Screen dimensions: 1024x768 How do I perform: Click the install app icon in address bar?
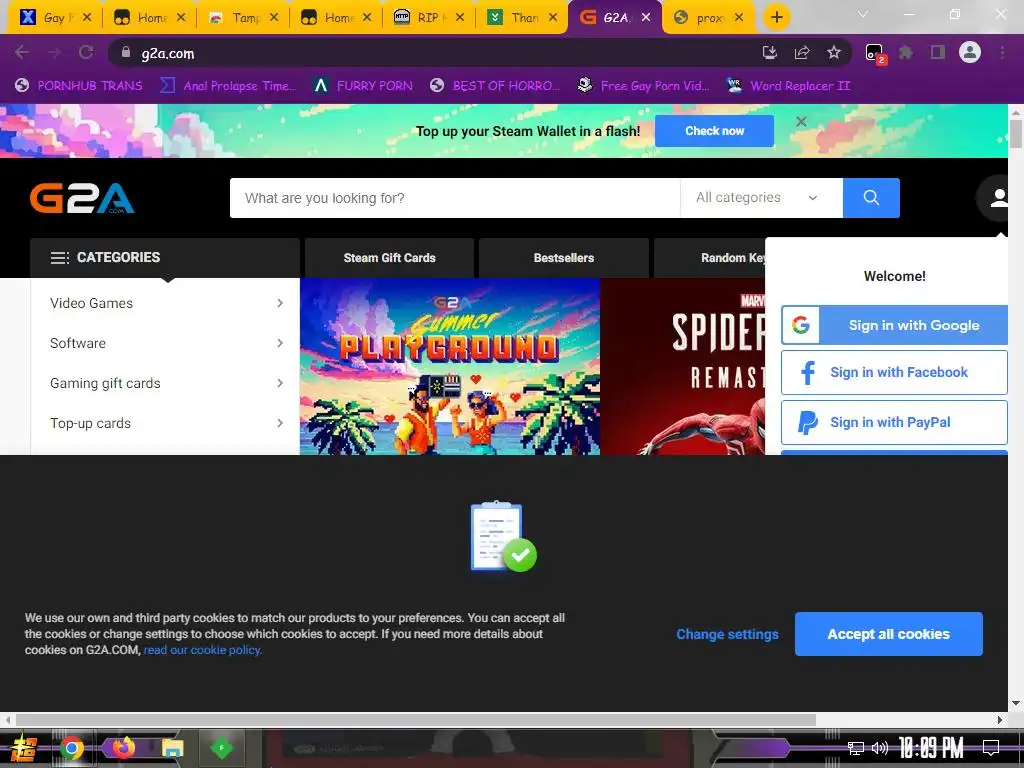(770, 53)
